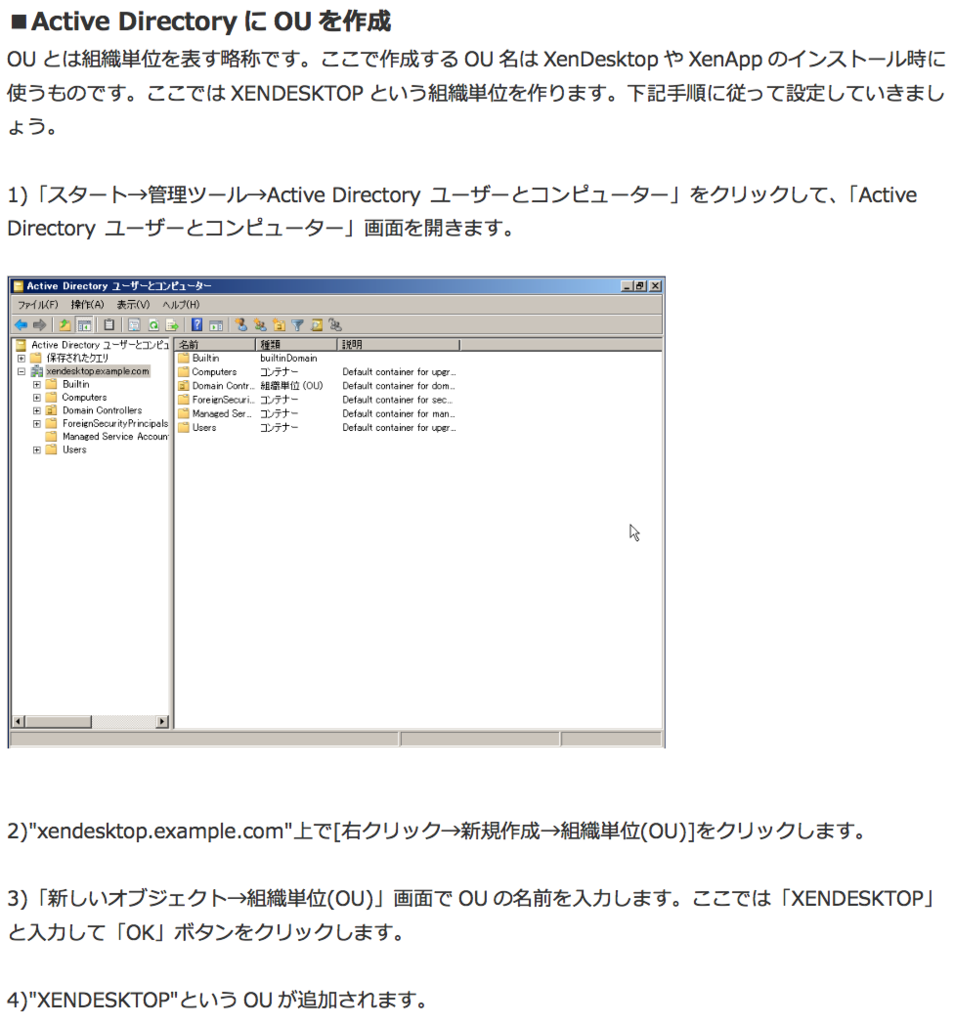Open Help with the blue question icon
954x1024 pixels.
click(x=197, y=325)
